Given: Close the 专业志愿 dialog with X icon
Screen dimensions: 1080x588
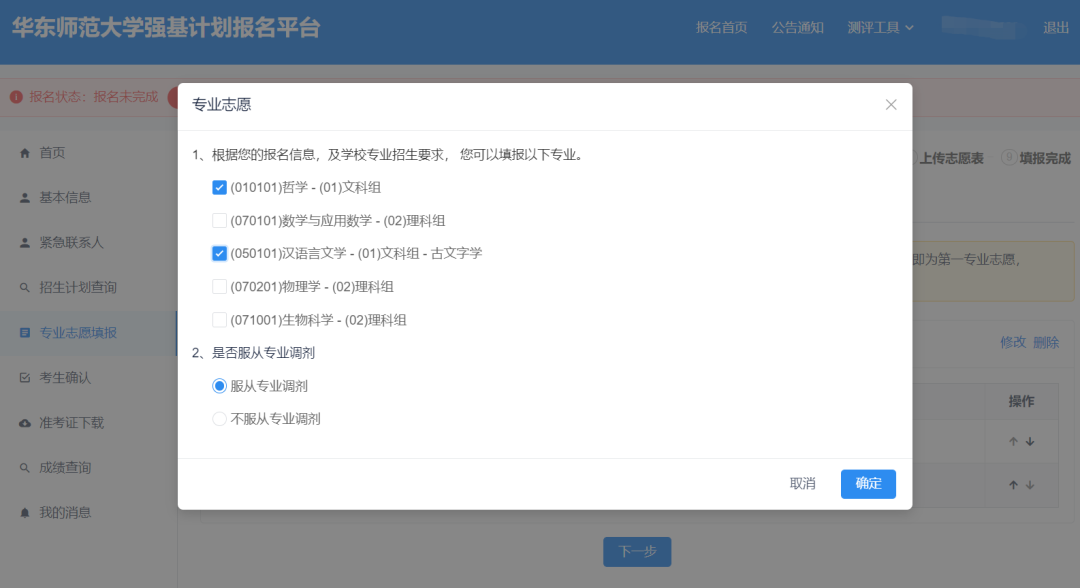Looking at the screenshot, I should pyautogui.click(x=891, y=105).
